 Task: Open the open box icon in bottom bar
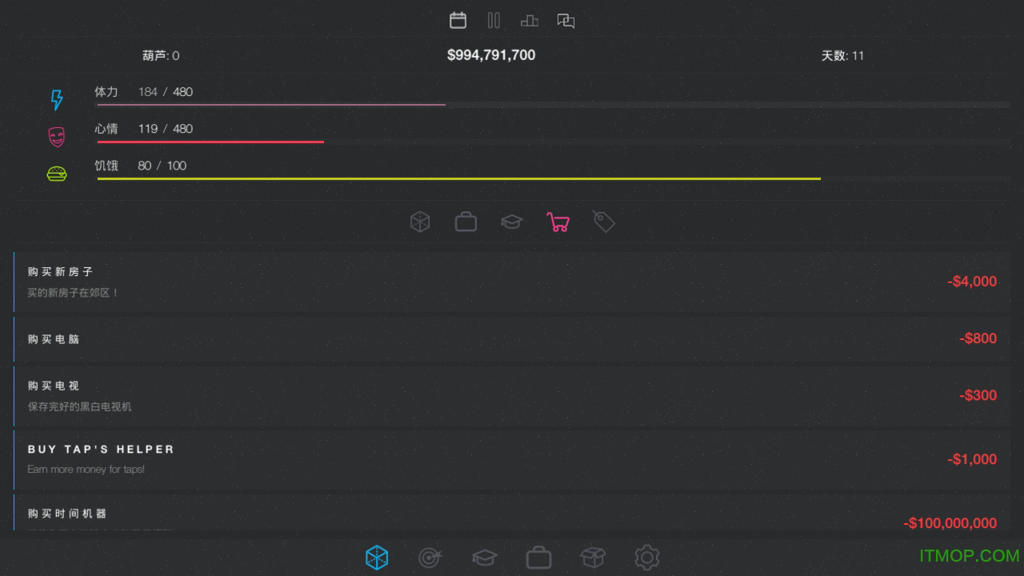[592, 557]
